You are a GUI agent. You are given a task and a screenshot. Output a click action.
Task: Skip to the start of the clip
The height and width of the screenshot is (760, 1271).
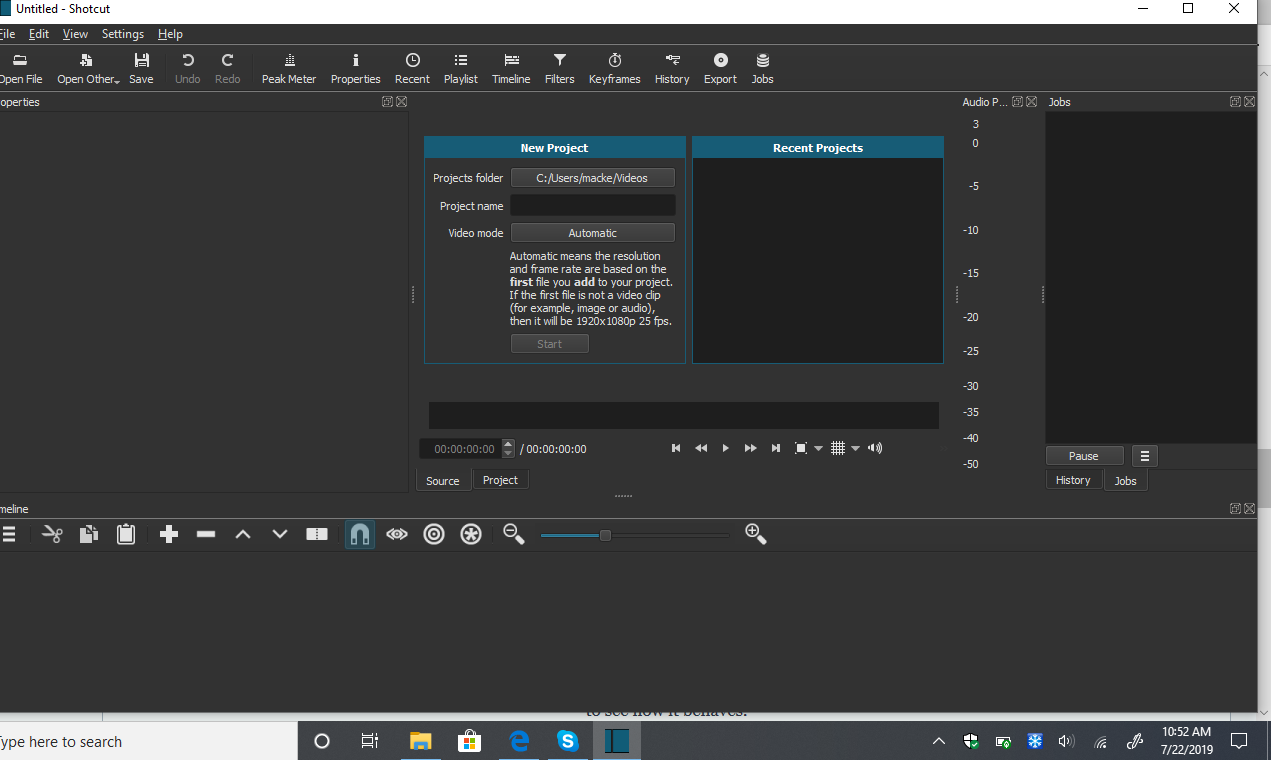pyautogui.click(x=676, y=448)
